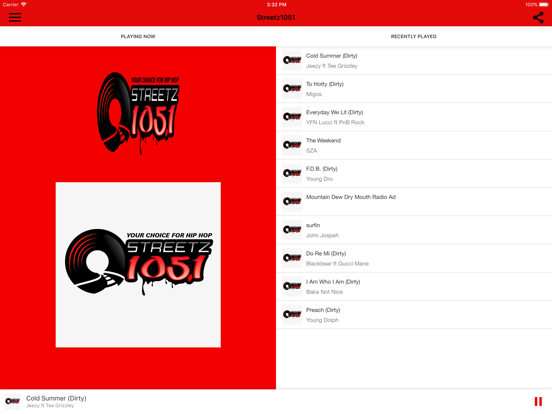Select The Weekend track title

[323, 140]
